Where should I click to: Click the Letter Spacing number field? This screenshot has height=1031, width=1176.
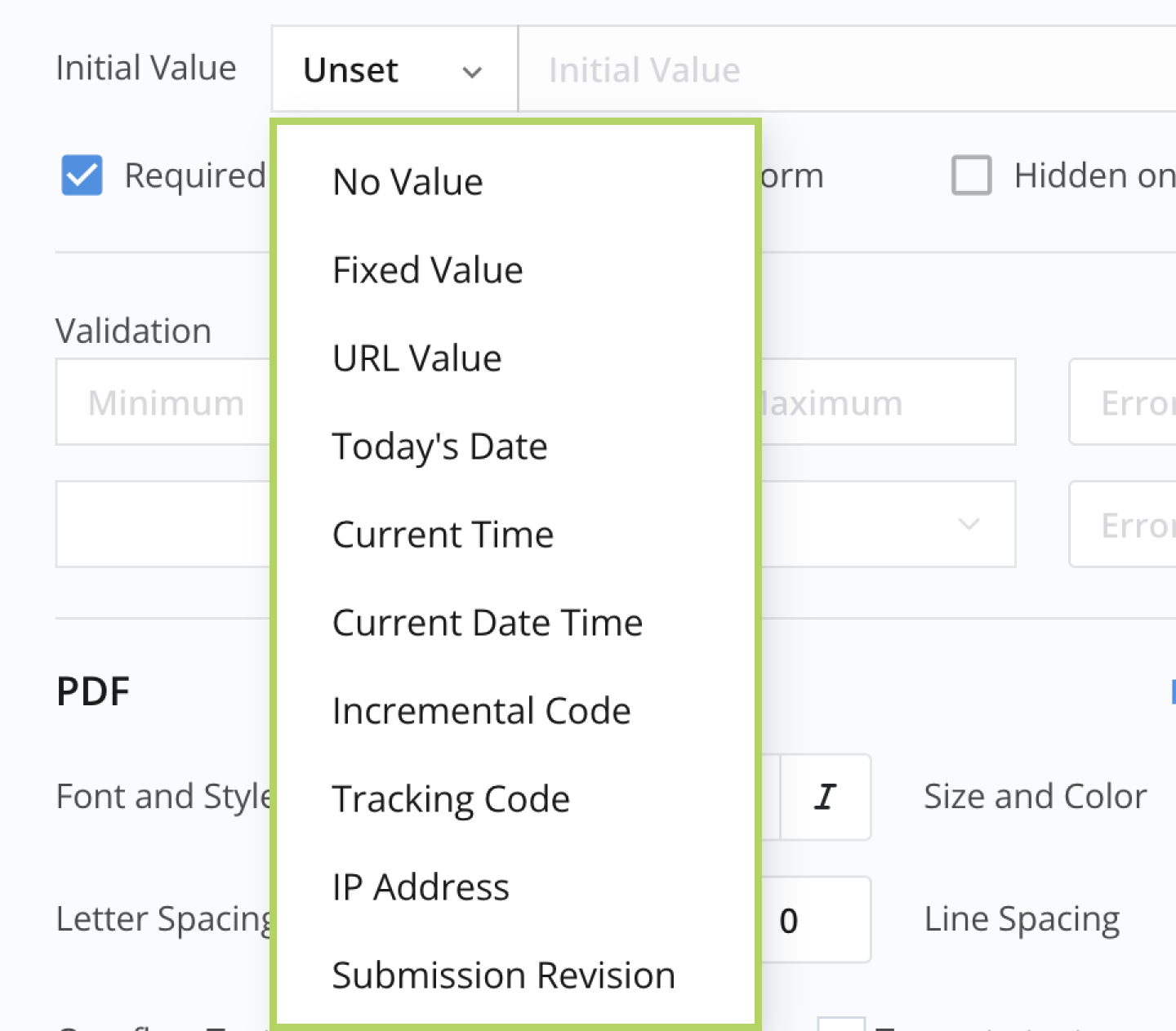(x=817, y=920)
